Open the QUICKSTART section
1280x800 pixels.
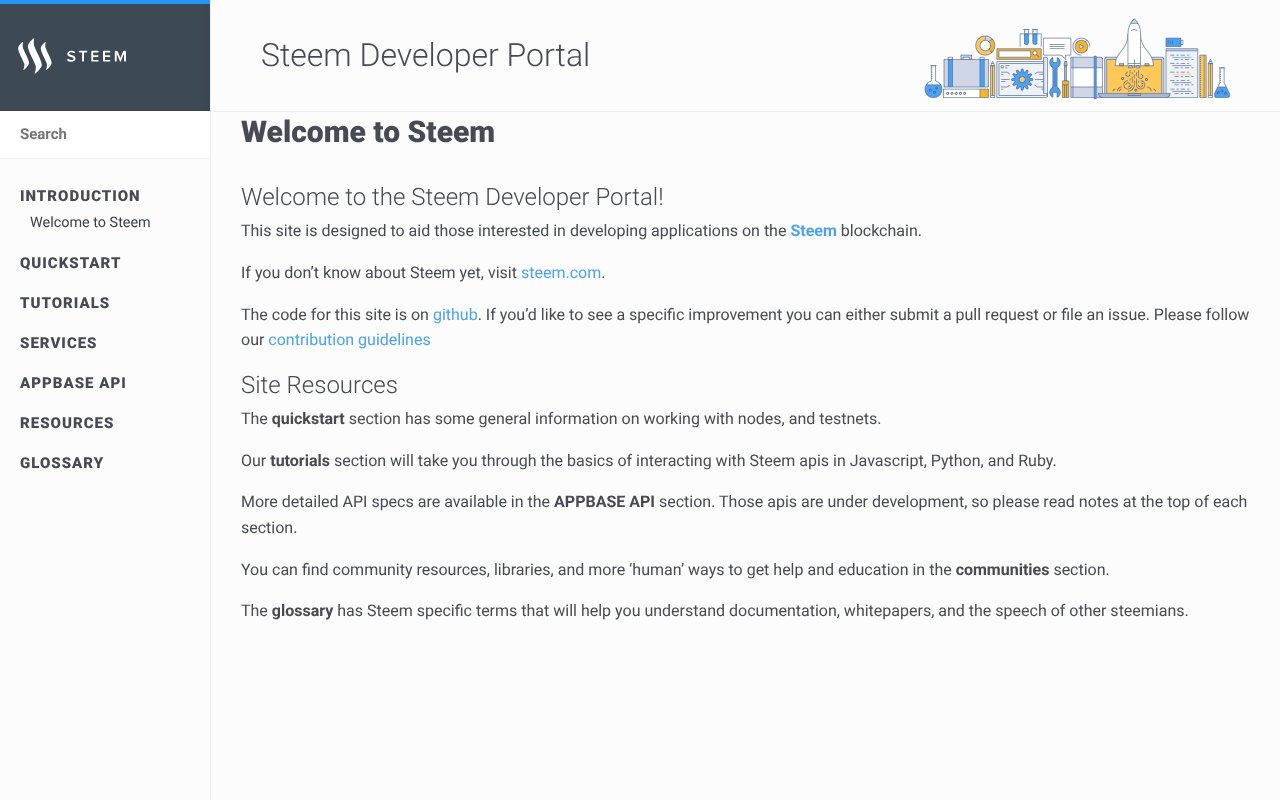pyautogui.click(x=70, y=262)
